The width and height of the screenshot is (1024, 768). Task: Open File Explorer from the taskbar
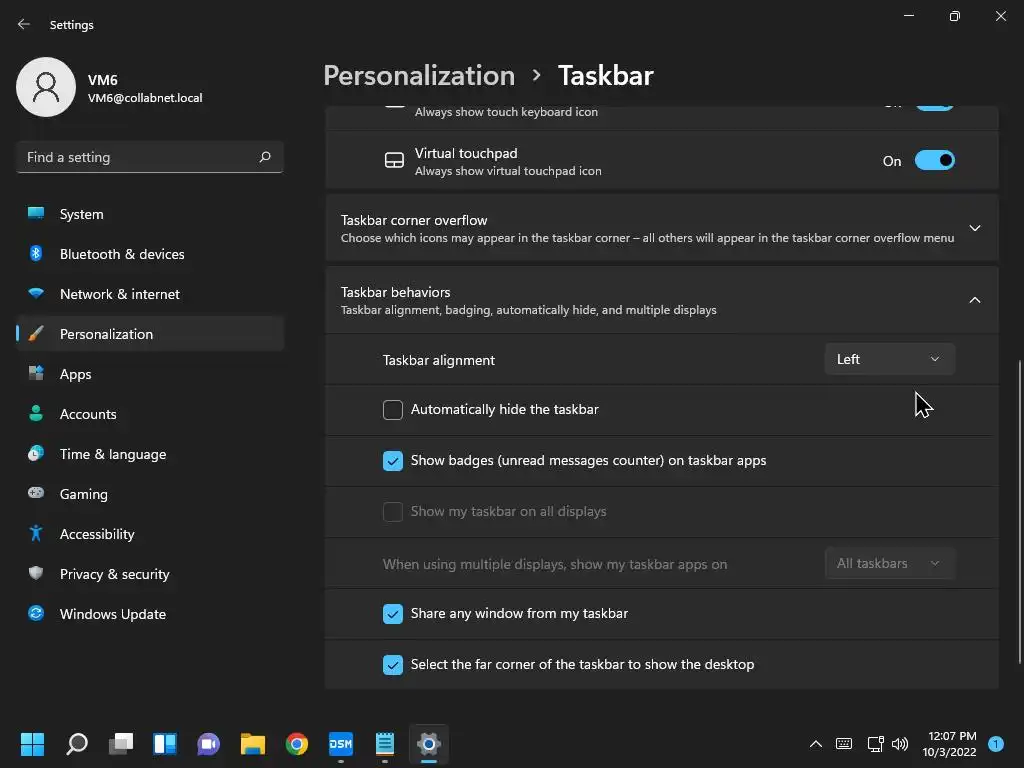click(253, 744)
